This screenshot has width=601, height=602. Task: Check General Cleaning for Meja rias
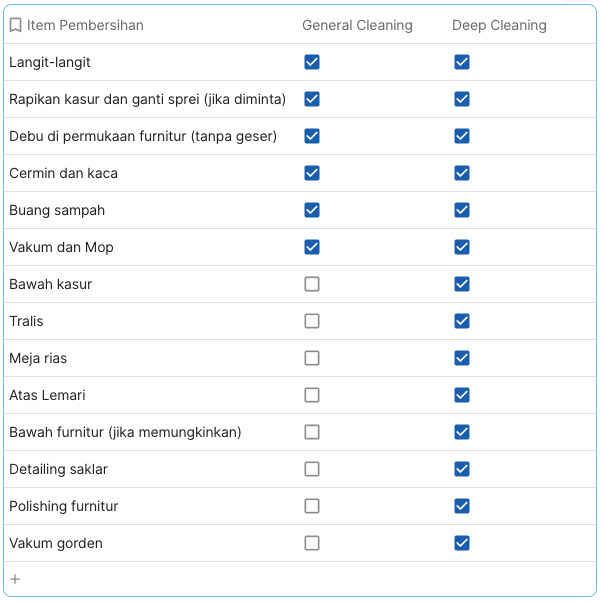point(312,358)
